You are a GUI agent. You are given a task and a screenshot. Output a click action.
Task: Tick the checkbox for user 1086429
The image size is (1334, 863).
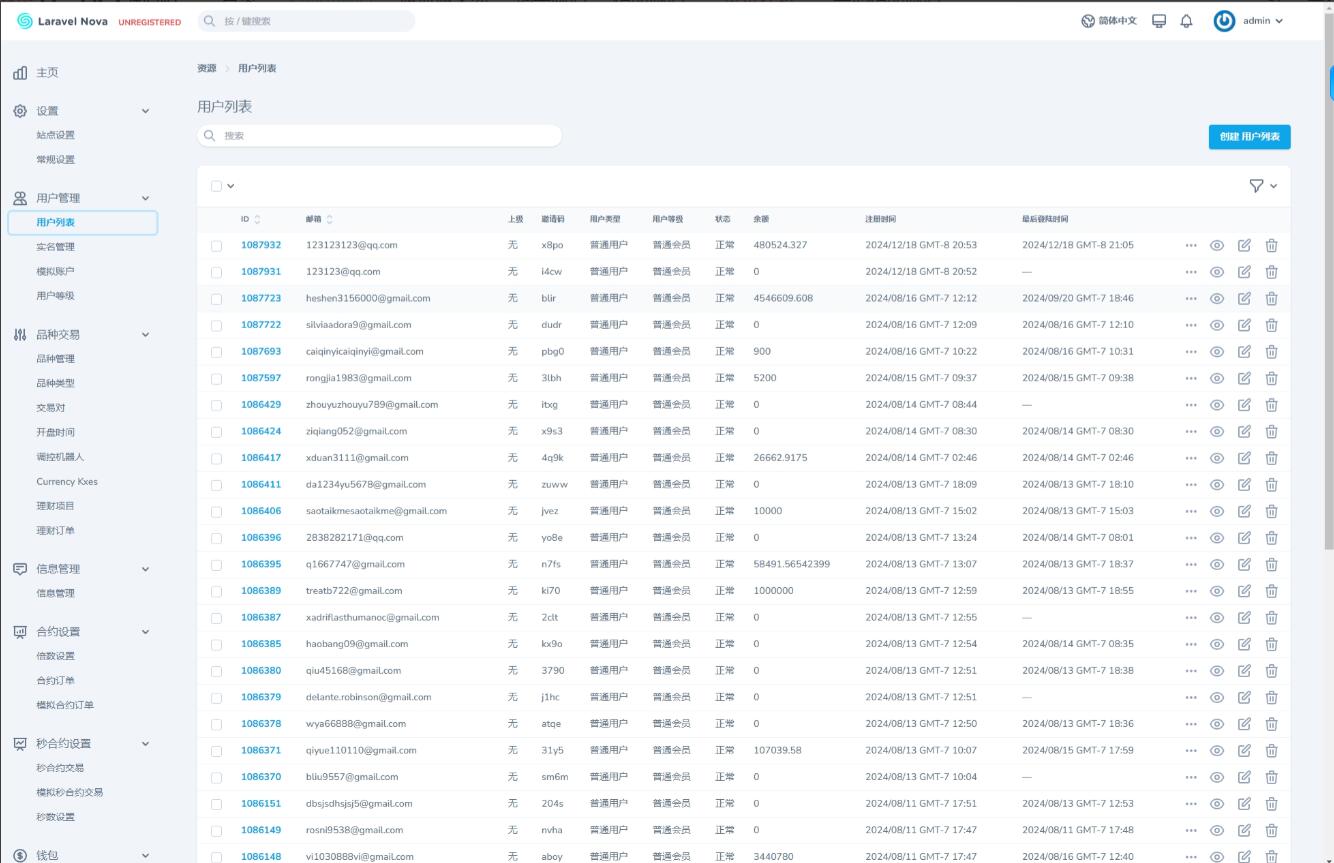click(x=216, y=405)
